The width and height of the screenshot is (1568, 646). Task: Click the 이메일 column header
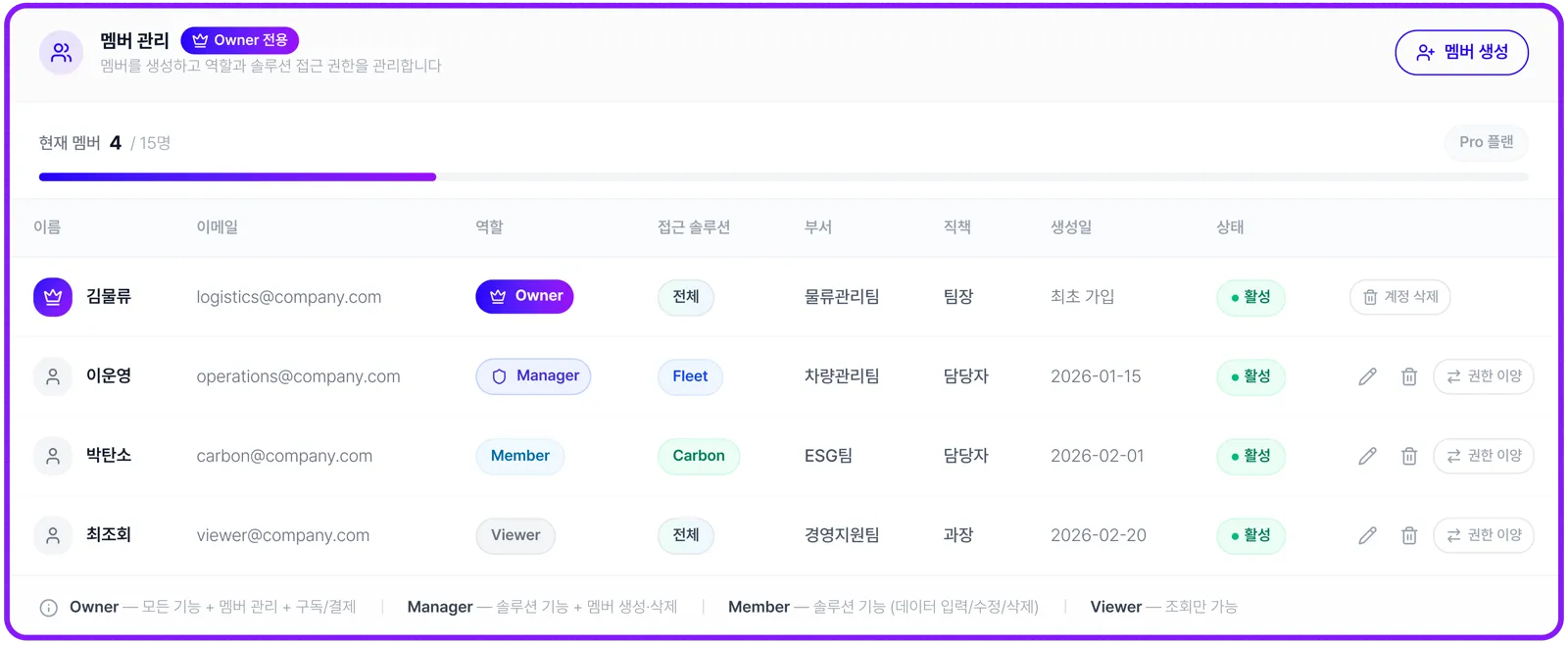pyautogui.click(x=218, y=227)
